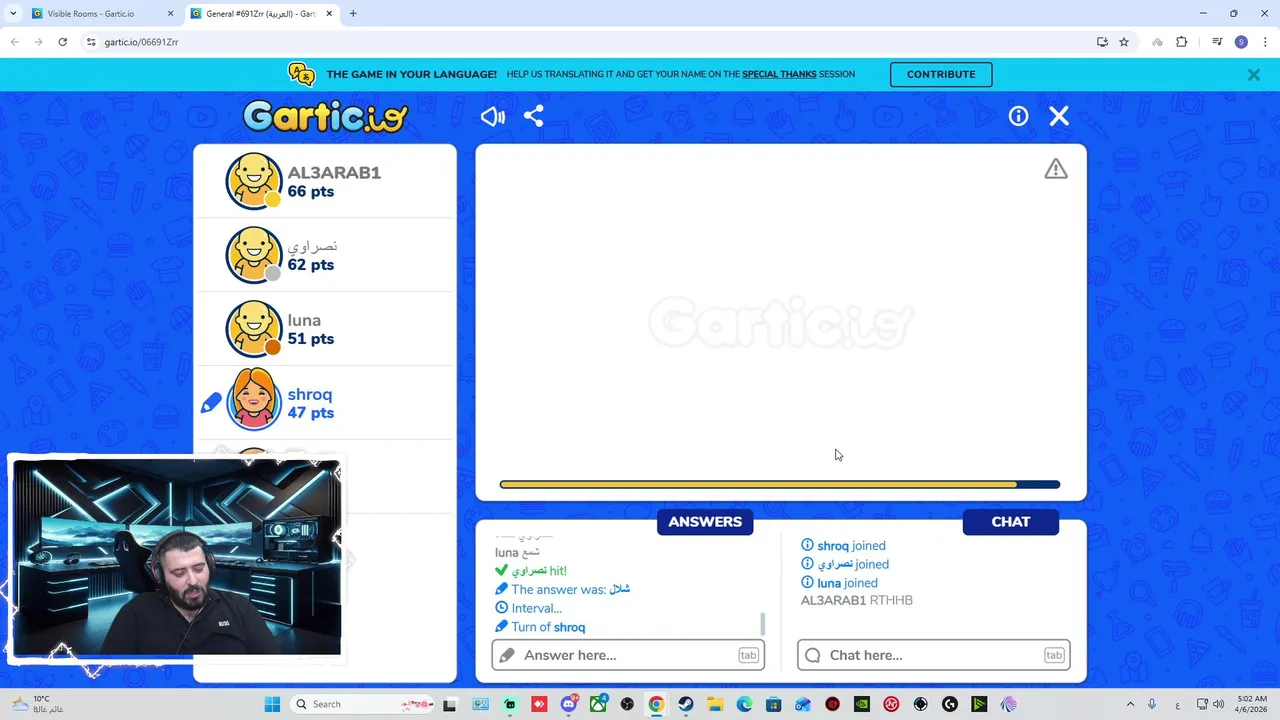Open the clock showing 5:02 AM

(x=1251, y=704)
